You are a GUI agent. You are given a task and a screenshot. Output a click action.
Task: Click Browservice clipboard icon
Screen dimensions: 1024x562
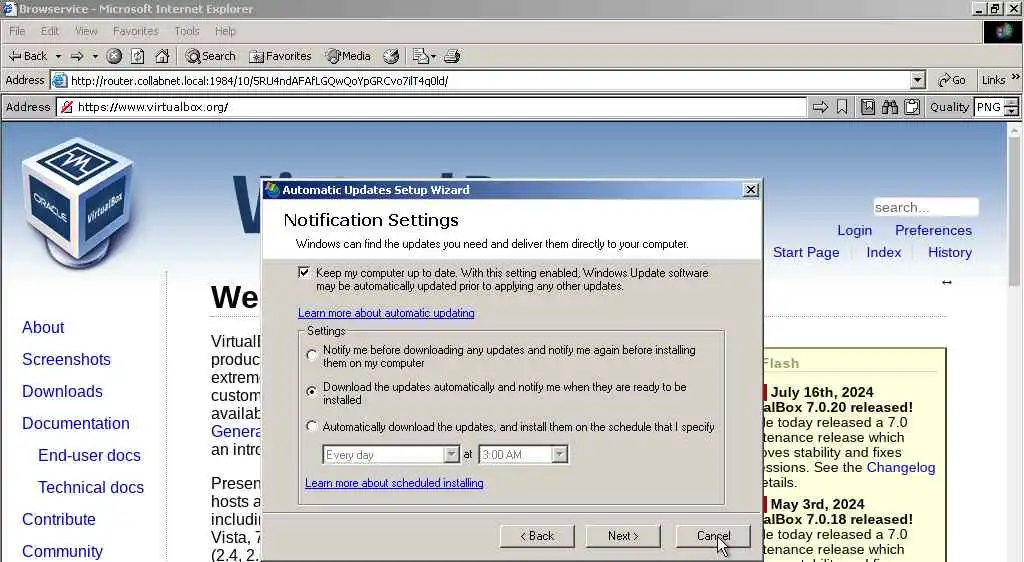(912, 107)
